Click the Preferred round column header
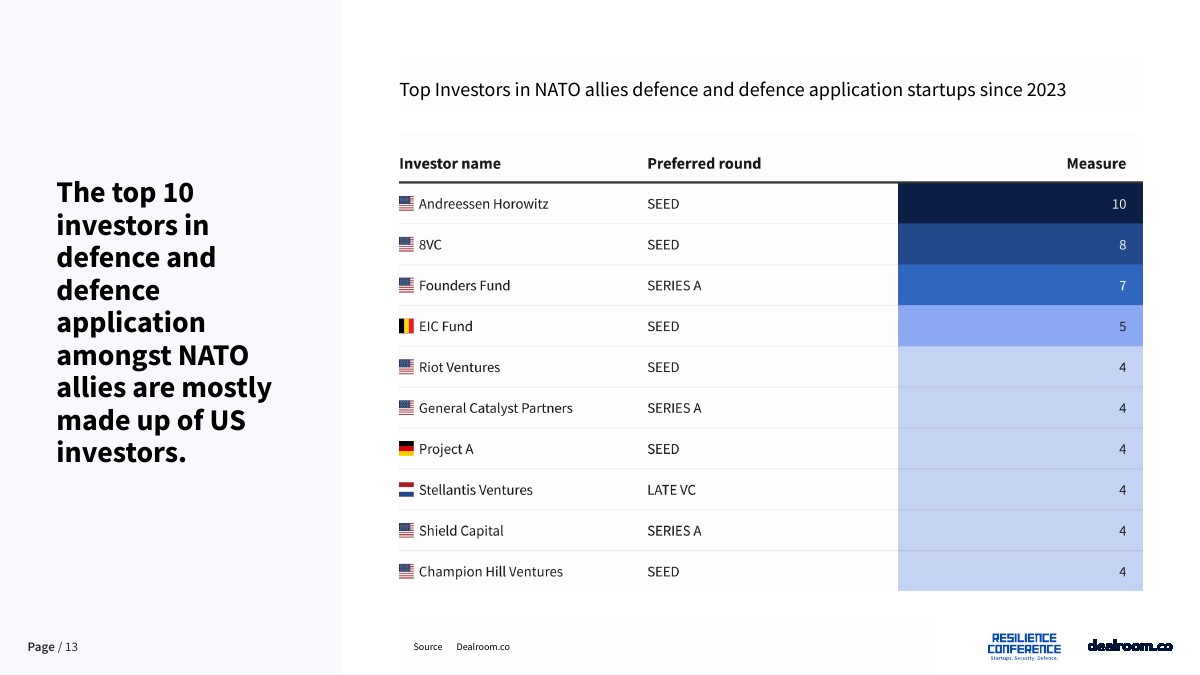Screen dimensions: 1200x675 pyautogui.click(x=703, y=164)
